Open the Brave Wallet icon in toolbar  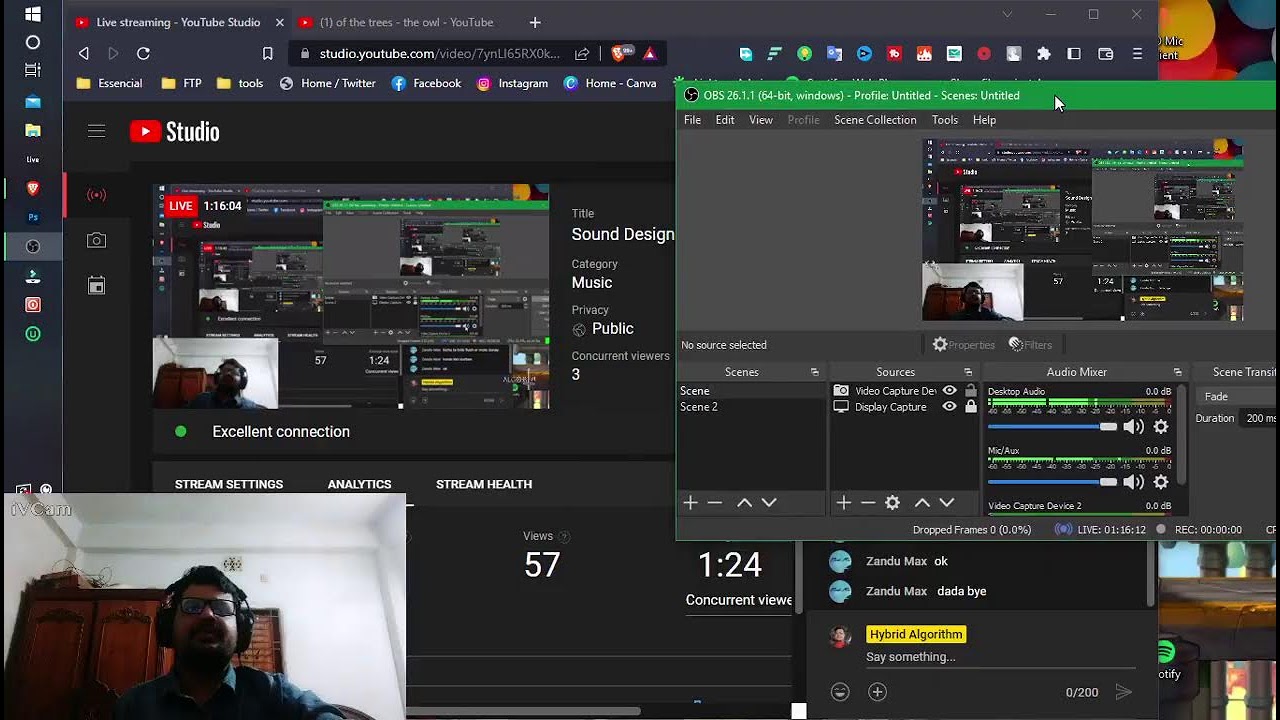point(1106,54)
